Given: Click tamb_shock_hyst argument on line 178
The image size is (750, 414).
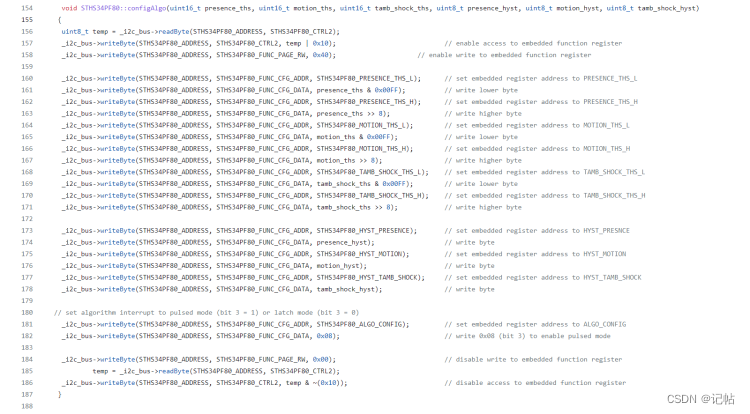Looking at the screenshot, I should click(345, 289).
